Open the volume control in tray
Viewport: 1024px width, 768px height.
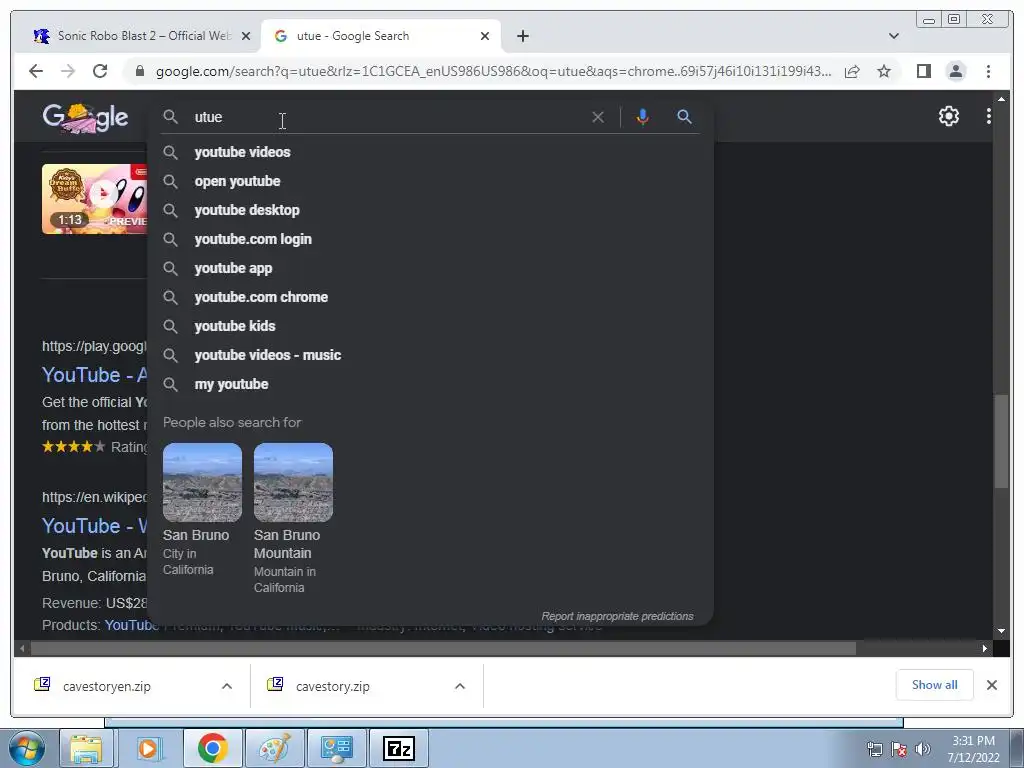[923, 749]
